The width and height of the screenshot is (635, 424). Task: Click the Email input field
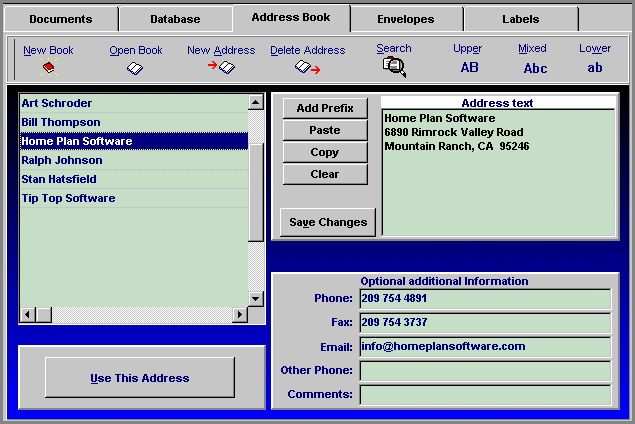coord(485,347)
